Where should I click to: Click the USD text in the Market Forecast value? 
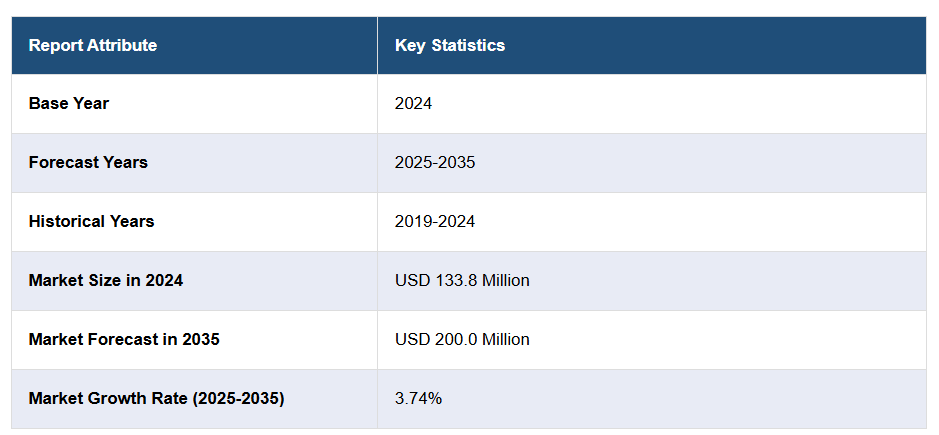(x=411, y=339)
